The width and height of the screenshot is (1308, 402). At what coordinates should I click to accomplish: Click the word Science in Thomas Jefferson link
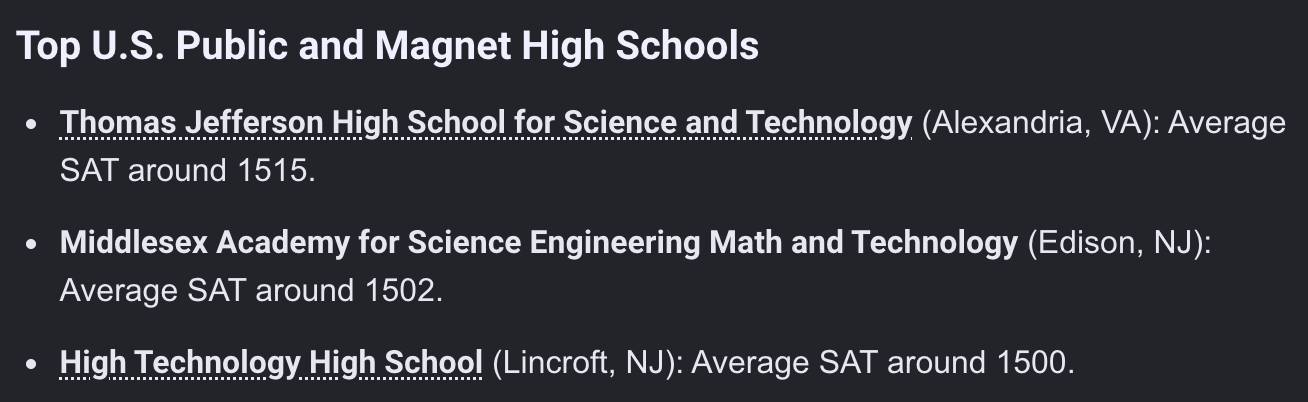620,123
